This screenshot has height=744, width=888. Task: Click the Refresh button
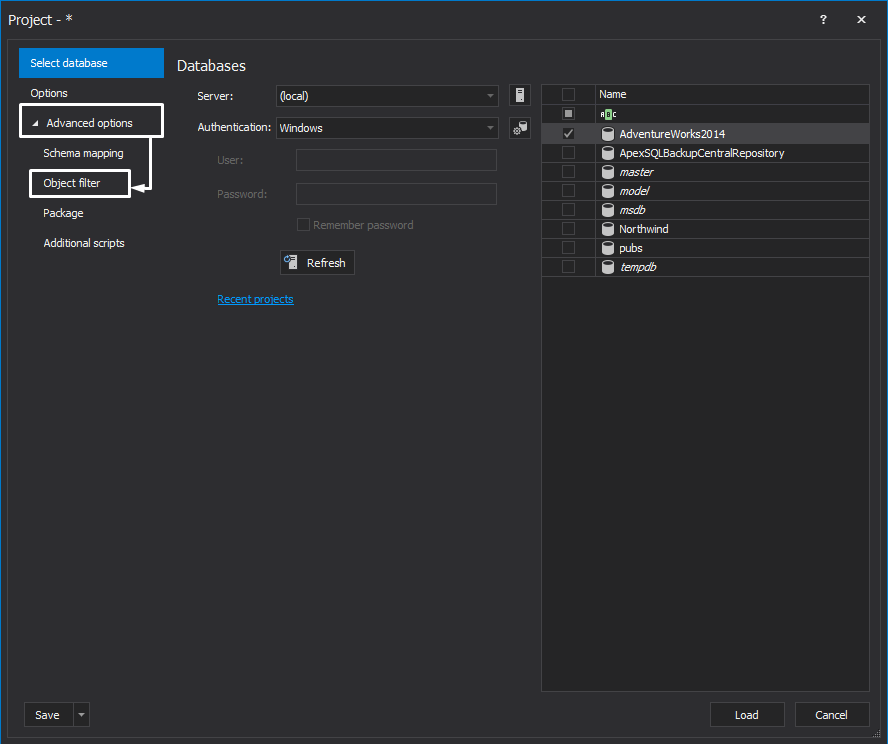pyautogui.click(x=317, y=262)
